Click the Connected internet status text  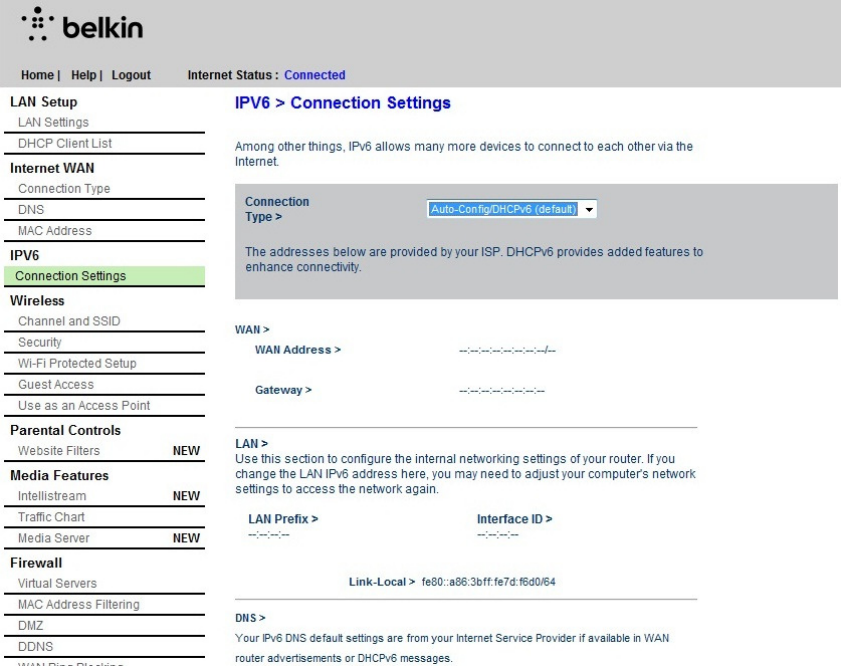314,75
